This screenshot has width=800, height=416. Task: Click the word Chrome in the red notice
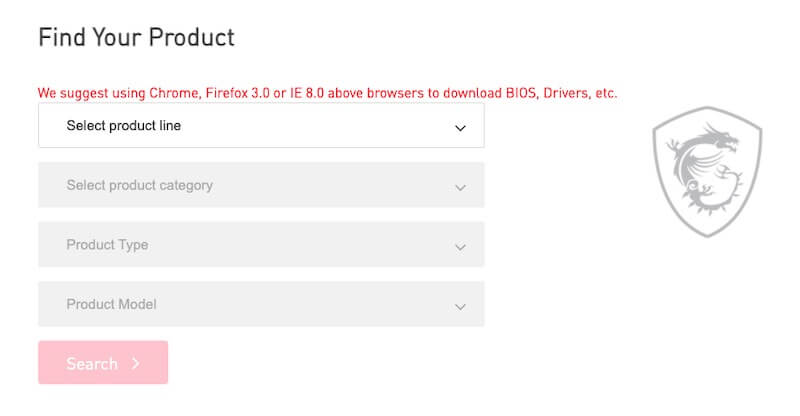[x=175, y=93]
